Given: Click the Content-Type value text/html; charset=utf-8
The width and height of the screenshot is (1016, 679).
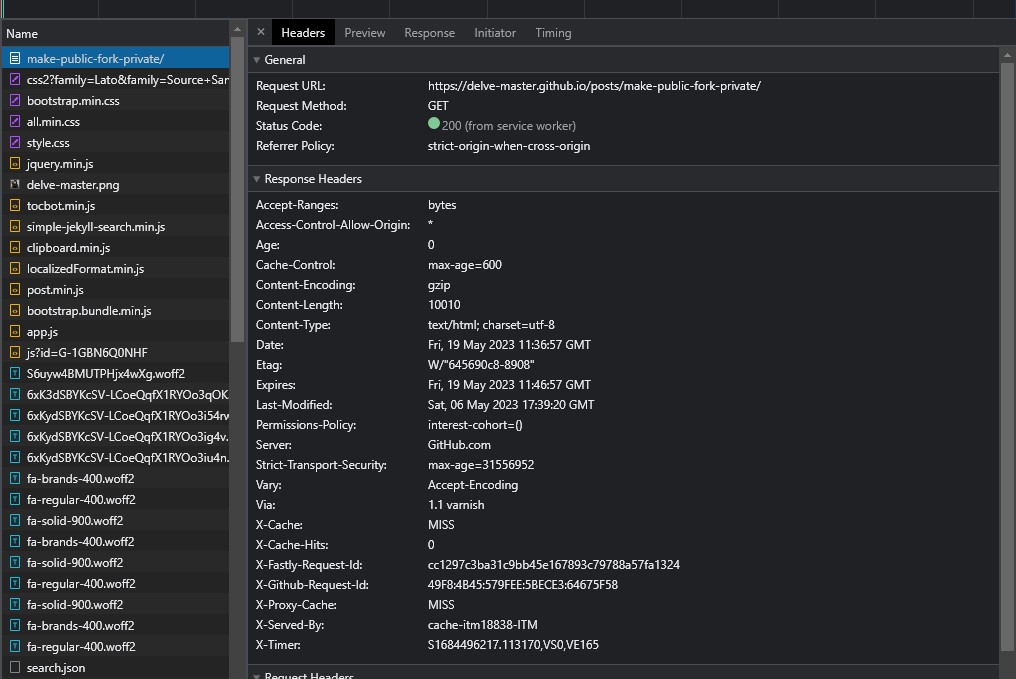Looking at the screenshot, I should pyautogui.click(x=491, y=325).
